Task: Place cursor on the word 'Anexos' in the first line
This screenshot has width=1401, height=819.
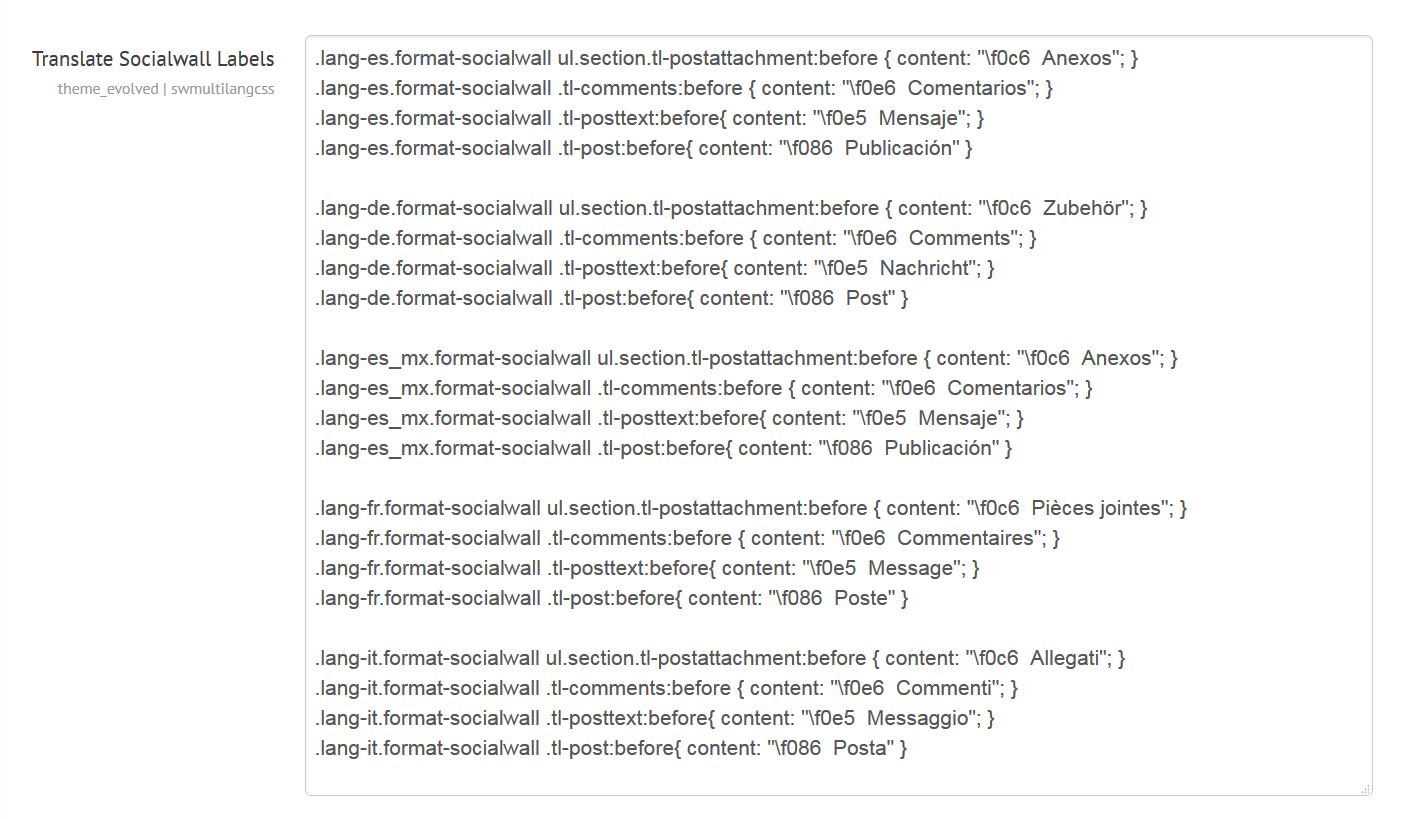Action: click(1076, 58)
